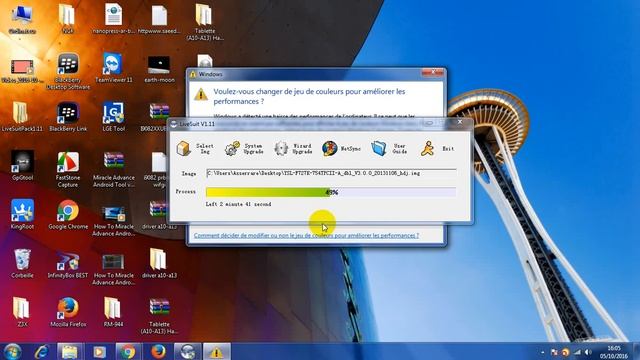Click the Image file path field
This screenshot has height=360, width=640.
point(331,173)
